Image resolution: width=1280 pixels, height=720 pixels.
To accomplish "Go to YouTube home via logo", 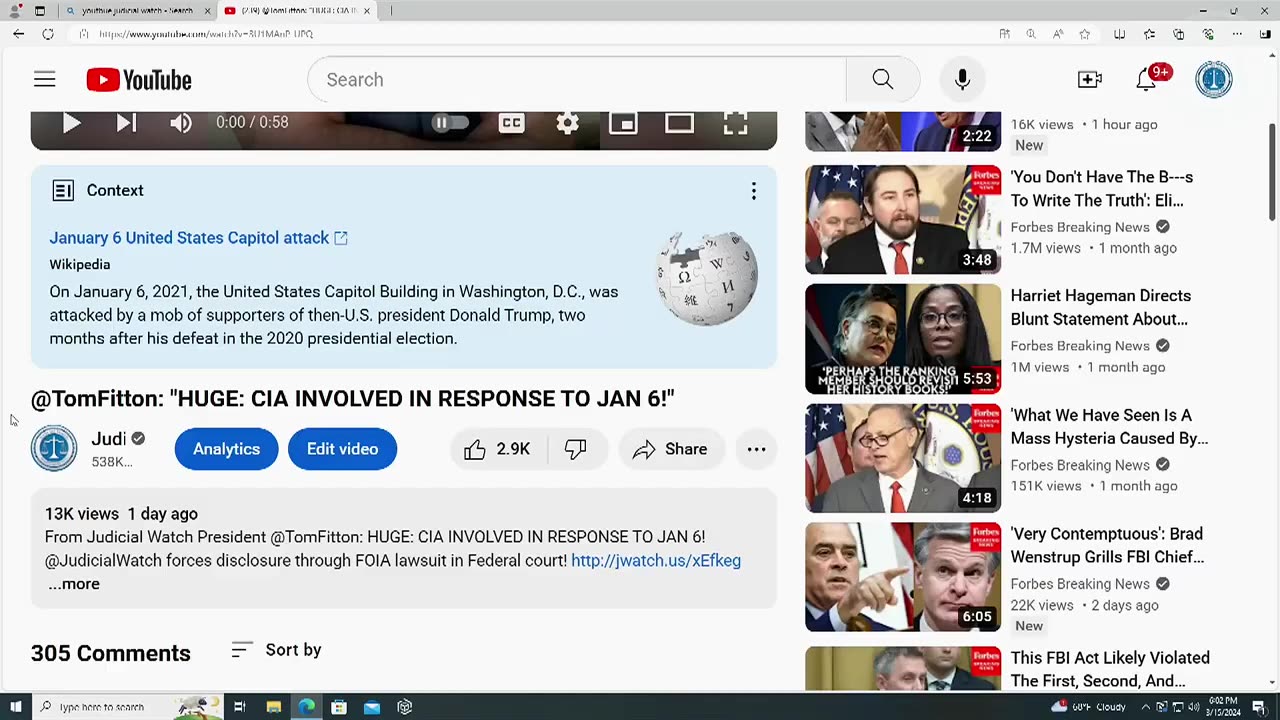I will coord(139,80).
